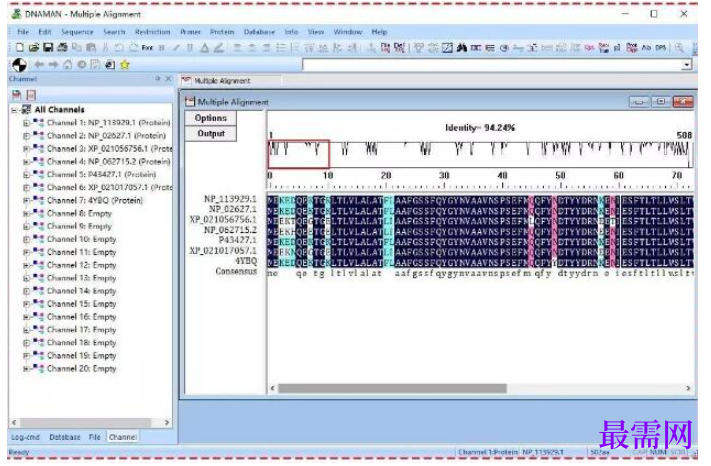Click the Consensus row label
711x466 pixels.
click(x=236, y=272)
